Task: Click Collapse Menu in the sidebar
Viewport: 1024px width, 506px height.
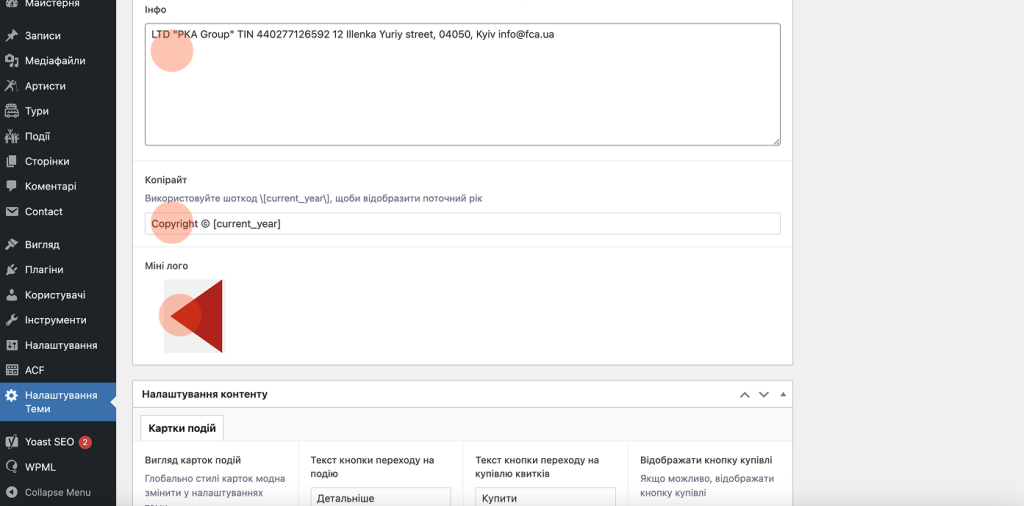Action: 57,492
